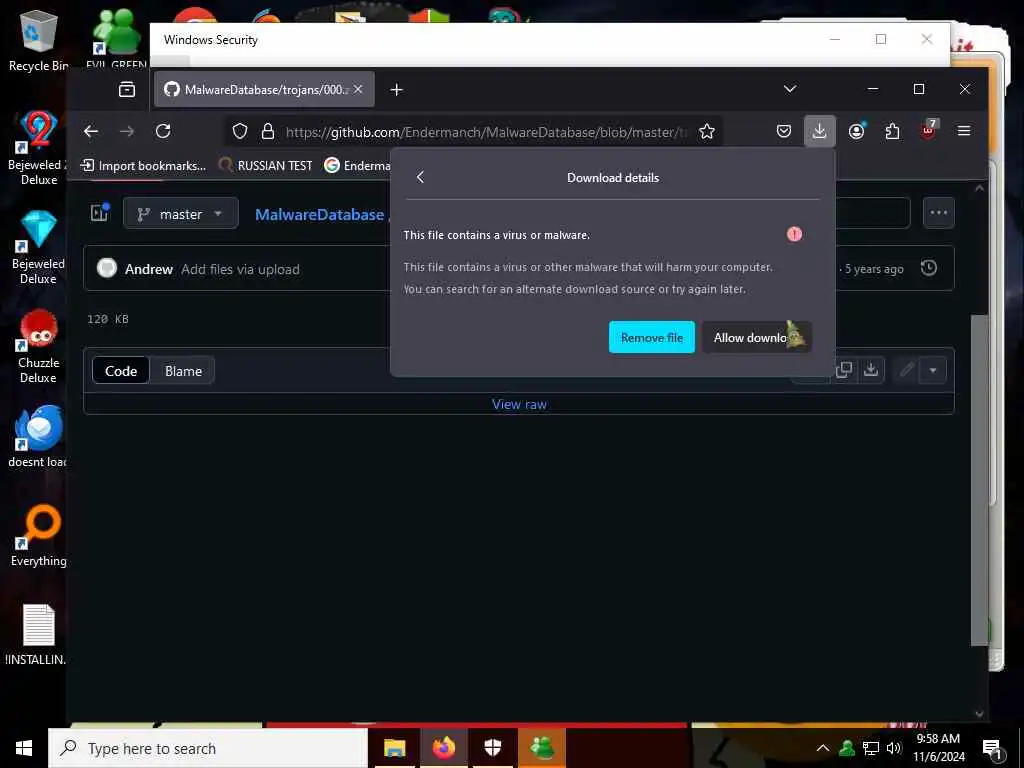This screenshot has width=1024, height=768.
Task: Open Windows Security taskbar icon
Action: click(x=493, y=748)
